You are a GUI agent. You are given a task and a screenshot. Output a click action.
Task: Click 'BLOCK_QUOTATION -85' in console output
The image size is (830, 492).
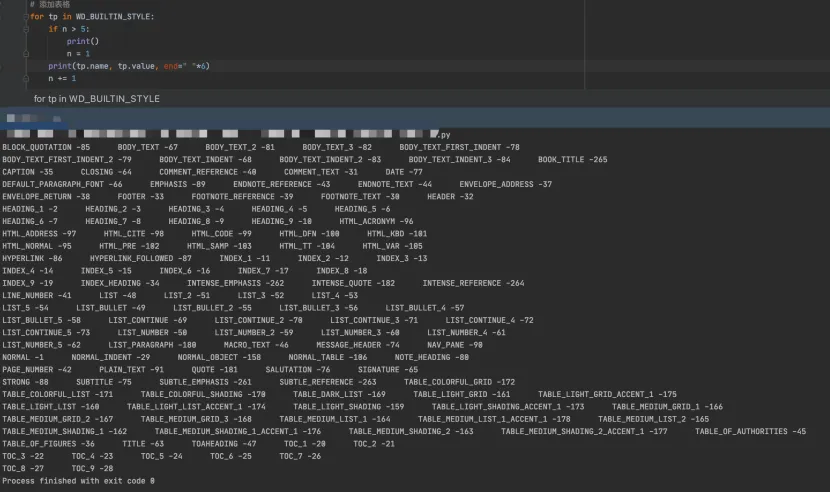[x=46, y=147]
